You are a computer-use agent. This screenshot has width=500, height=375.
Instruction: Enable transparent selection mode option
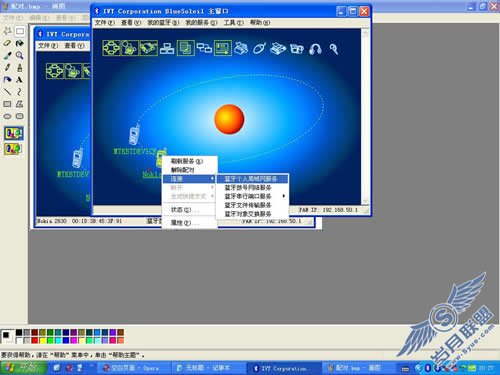14,148
